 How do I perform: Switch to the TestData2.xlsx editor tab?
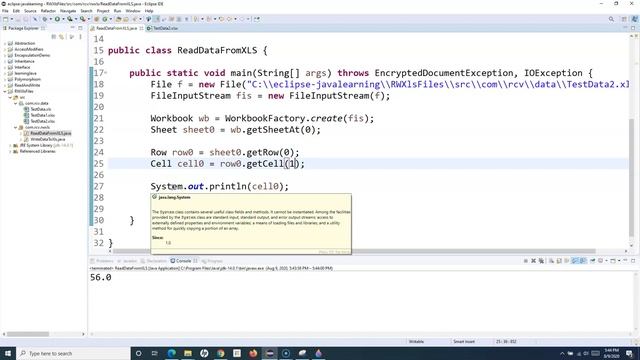(x=163, y=28)
